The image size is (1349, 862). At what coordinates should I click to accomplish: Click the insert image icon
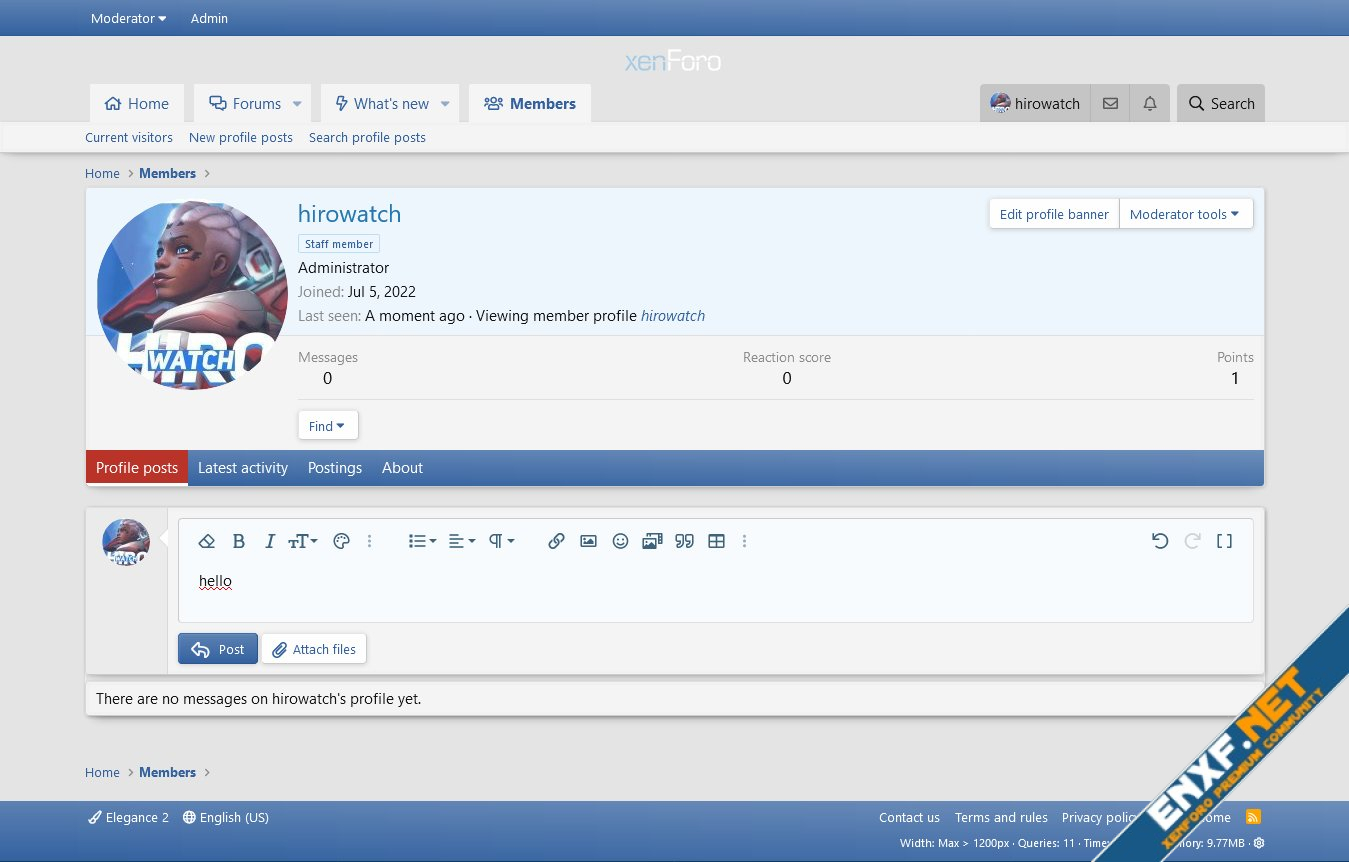(588, 541)
